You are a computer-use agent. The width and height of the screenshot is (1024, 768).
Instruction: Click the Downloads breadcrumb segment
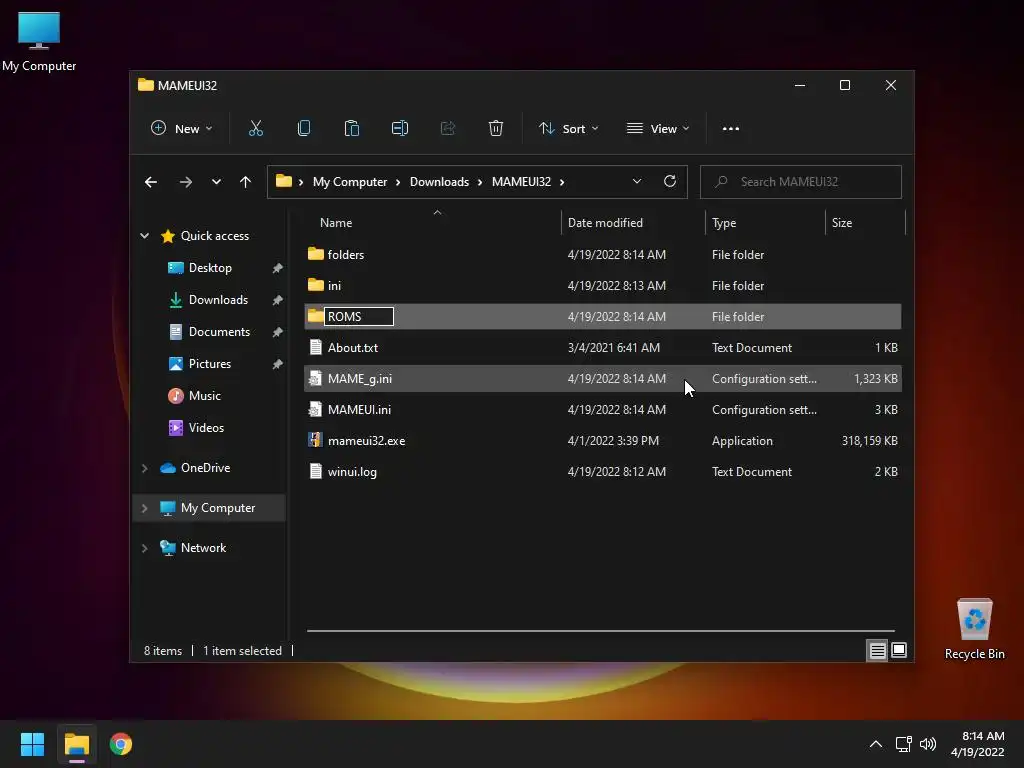440,182
